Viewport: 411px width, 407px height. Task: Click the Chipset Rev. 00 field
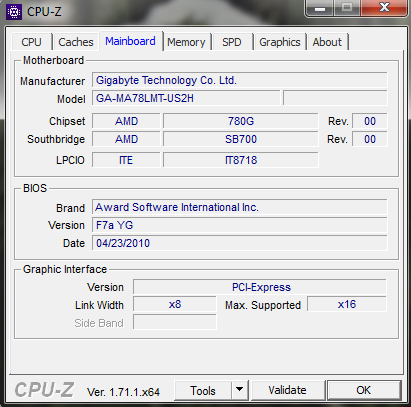pyautogui.click(x=370, y=121)
